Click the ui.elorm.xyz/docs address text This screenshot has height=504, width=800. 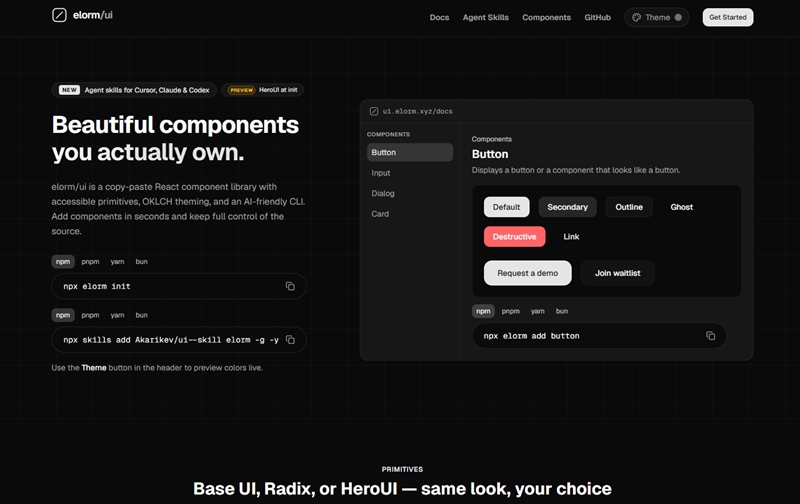(417, 111)
